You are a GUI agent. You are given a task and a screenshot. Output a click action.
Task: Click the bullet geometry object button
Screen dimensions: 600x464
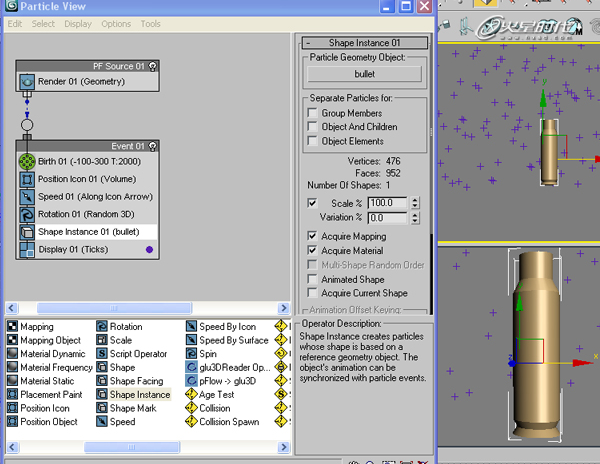coord(364,74)
